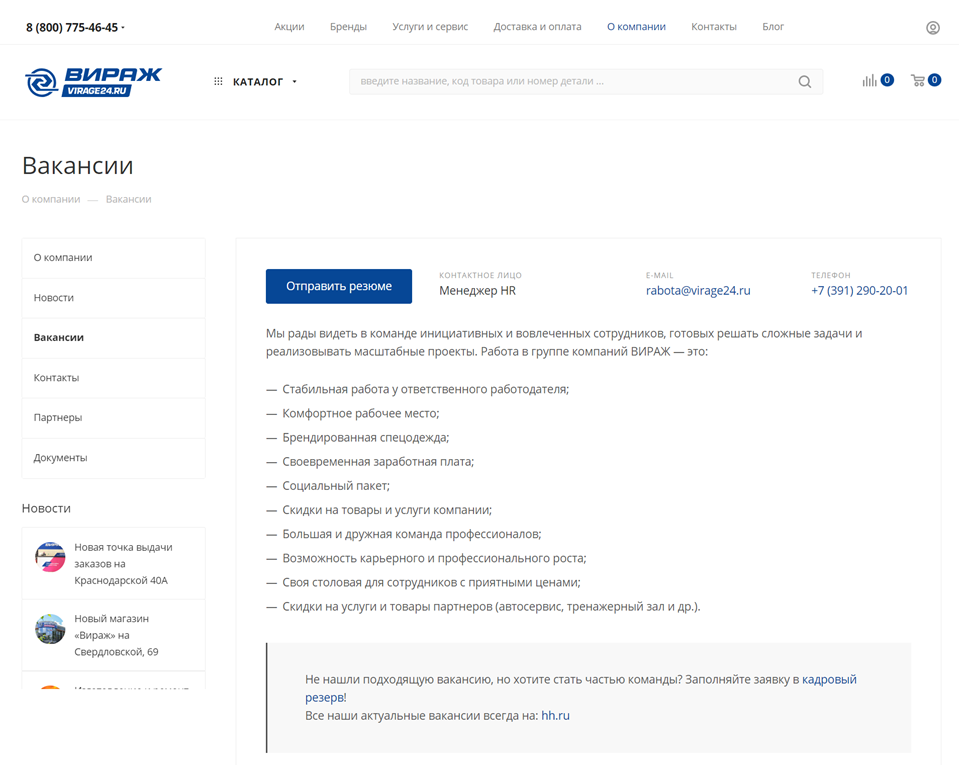This screenshot has width=959, height=768.
Task: Open the shopping cart icon
Action: [918, 81]
